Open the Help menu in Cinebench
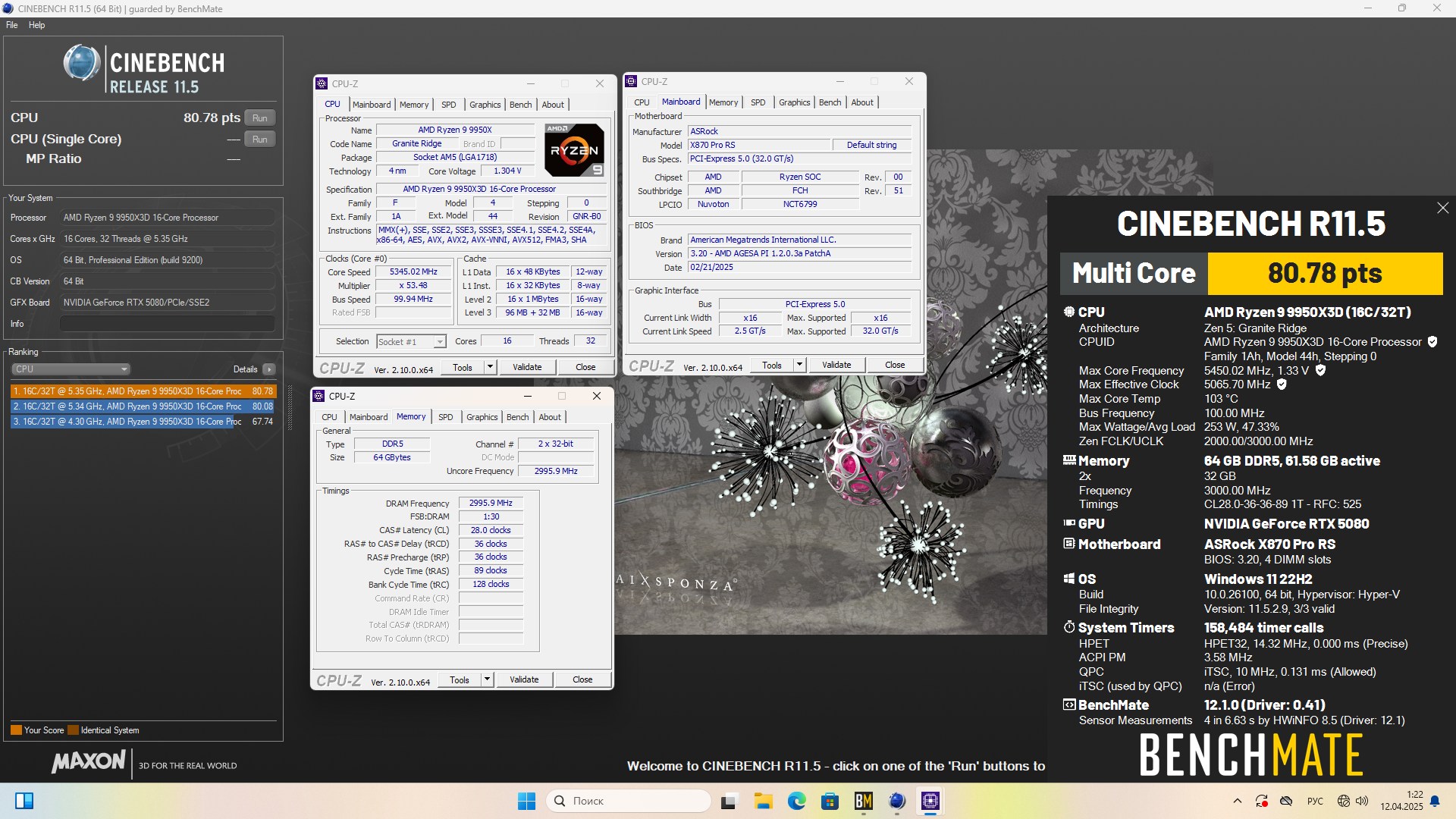The height and width of the screenshot is (819, 1456). pyautogui.click(x=36, y=25)
